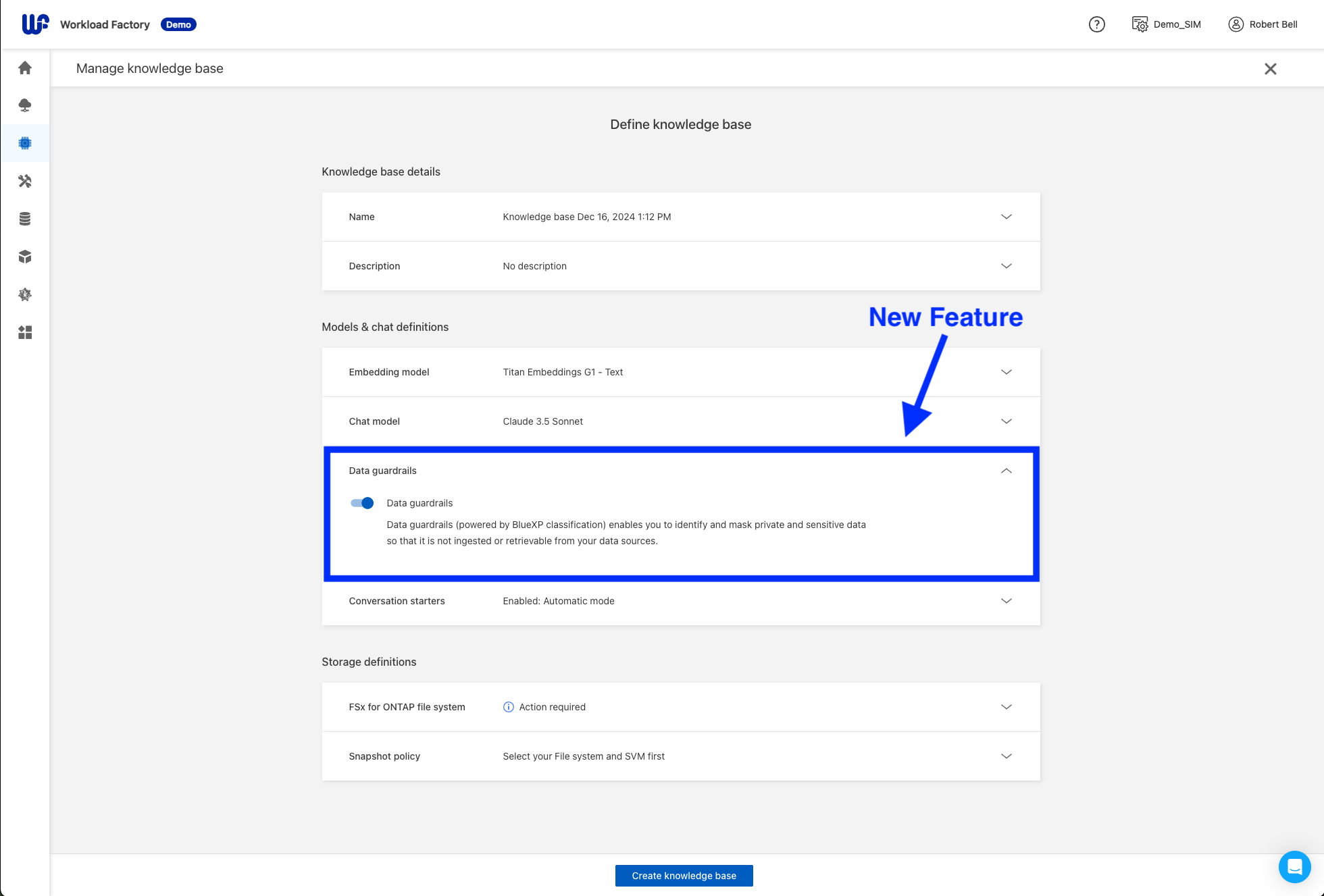Screen dimensions: 1324x896
Task: Open the Robert Bell user menu
Action: (1263, 24)
